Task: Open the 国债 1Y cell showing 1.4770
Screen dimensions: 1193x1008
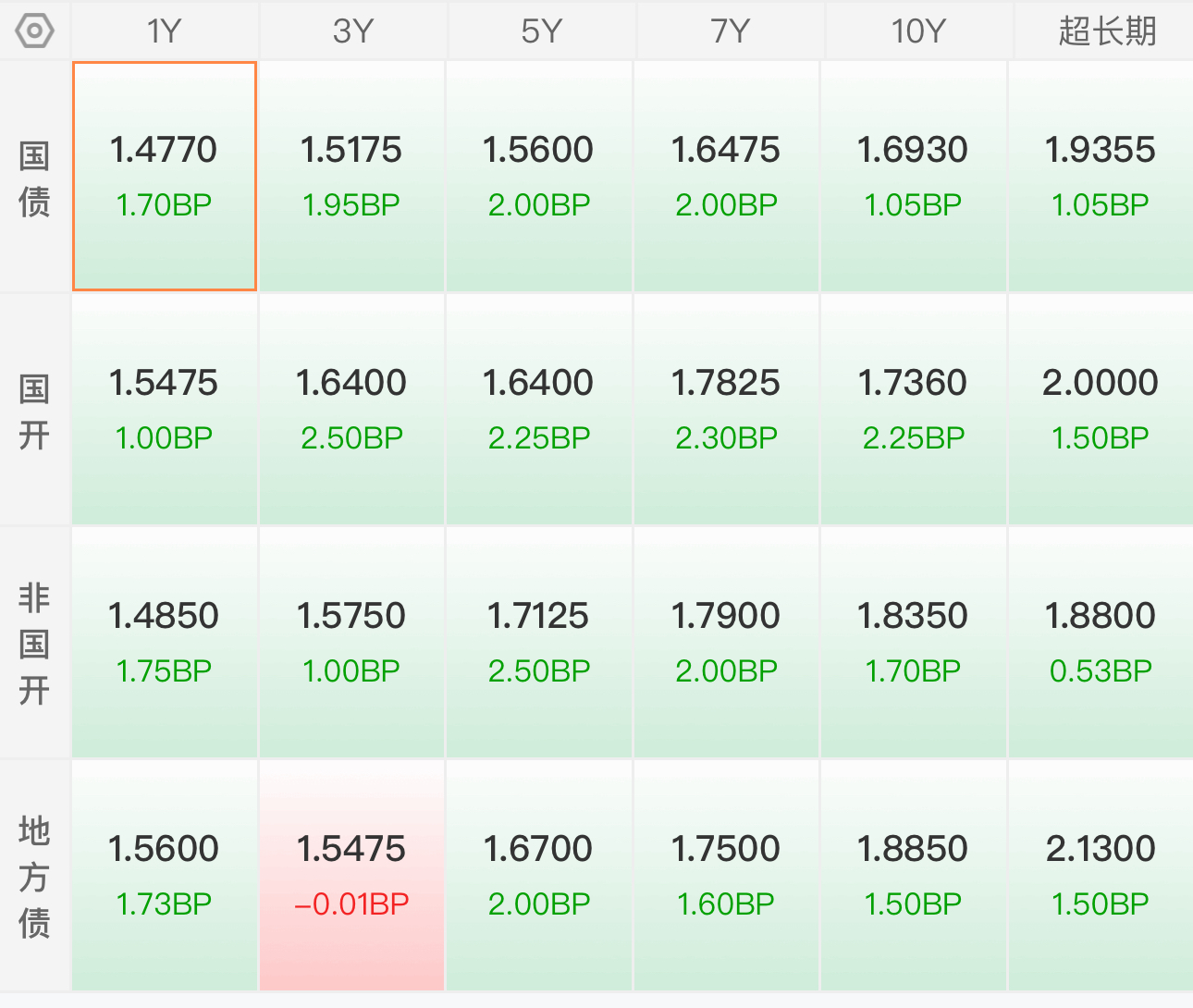Action: click(x=165, y=177)
